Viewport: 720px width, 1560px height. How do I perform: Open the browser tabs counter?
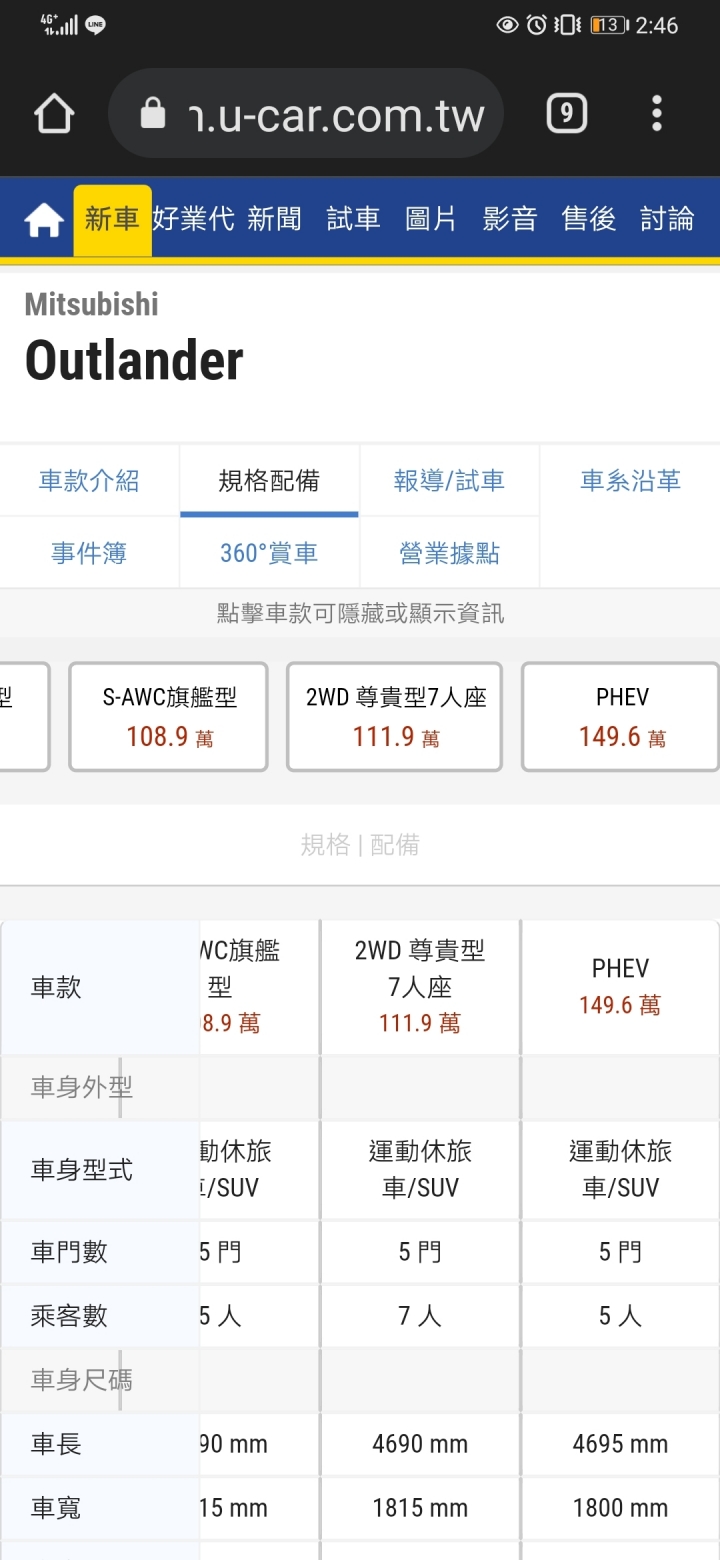566,114
